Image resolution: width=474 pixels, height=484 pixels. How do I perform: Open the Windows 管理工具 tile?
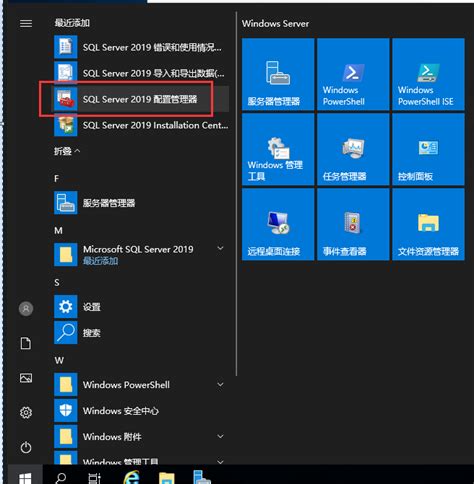pyautogui.click(x=278, y=149)
